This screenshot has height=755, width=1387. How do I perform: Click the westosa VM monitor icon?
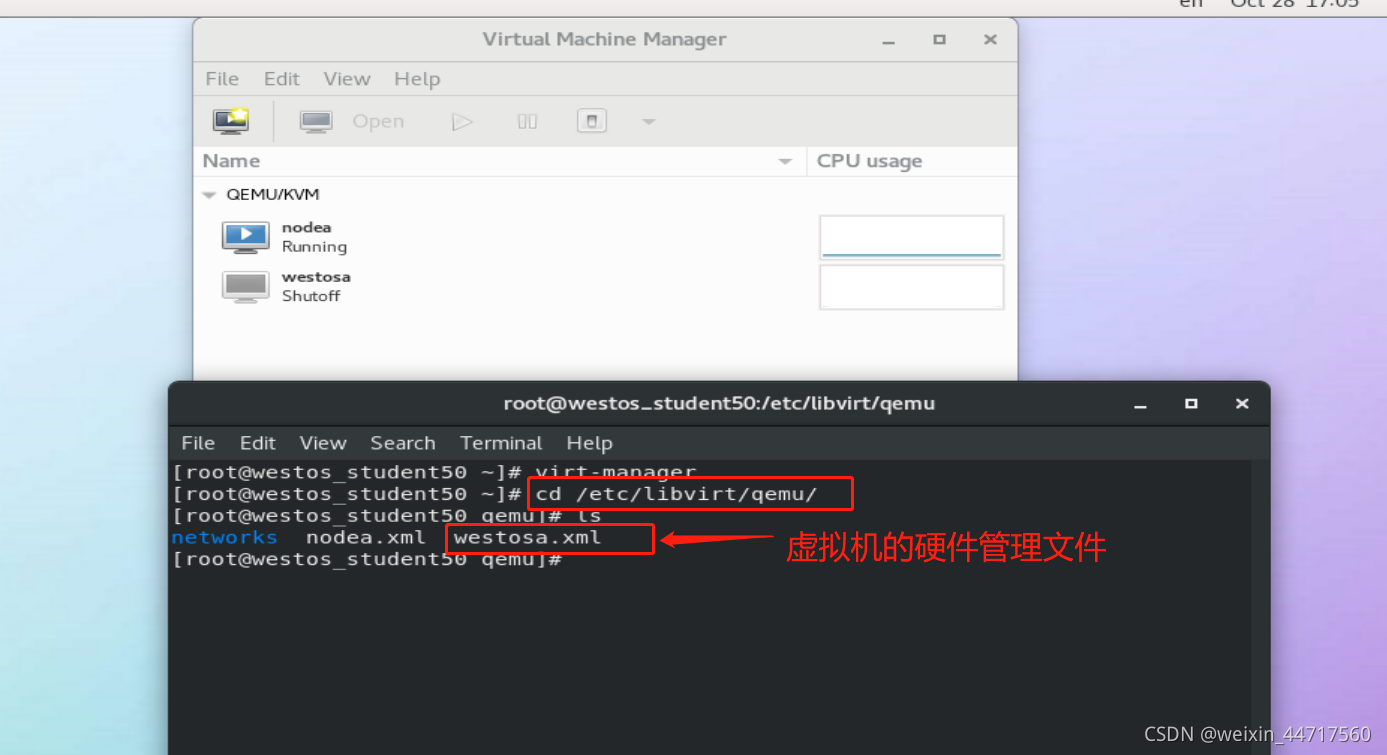(245, 287)
